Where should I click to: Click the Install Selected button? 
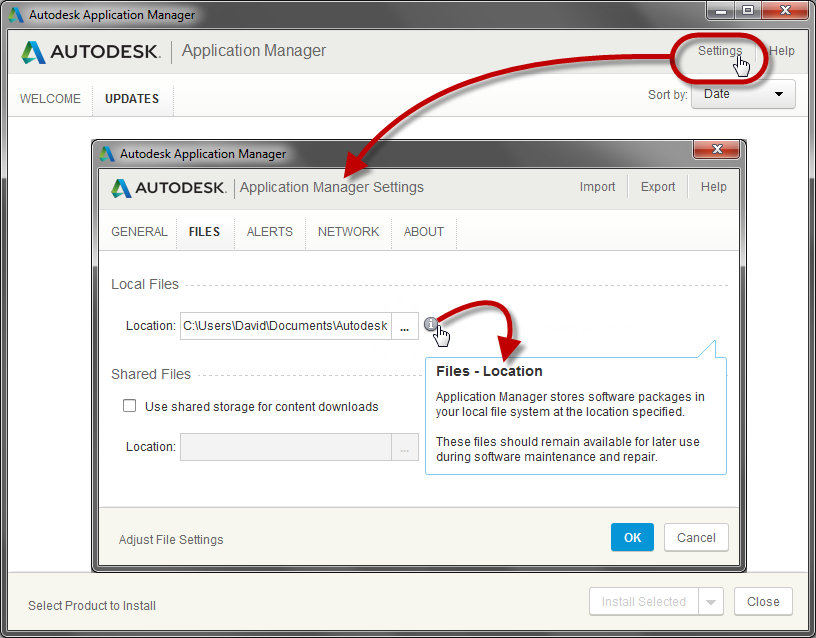click(x=644, y=602)
